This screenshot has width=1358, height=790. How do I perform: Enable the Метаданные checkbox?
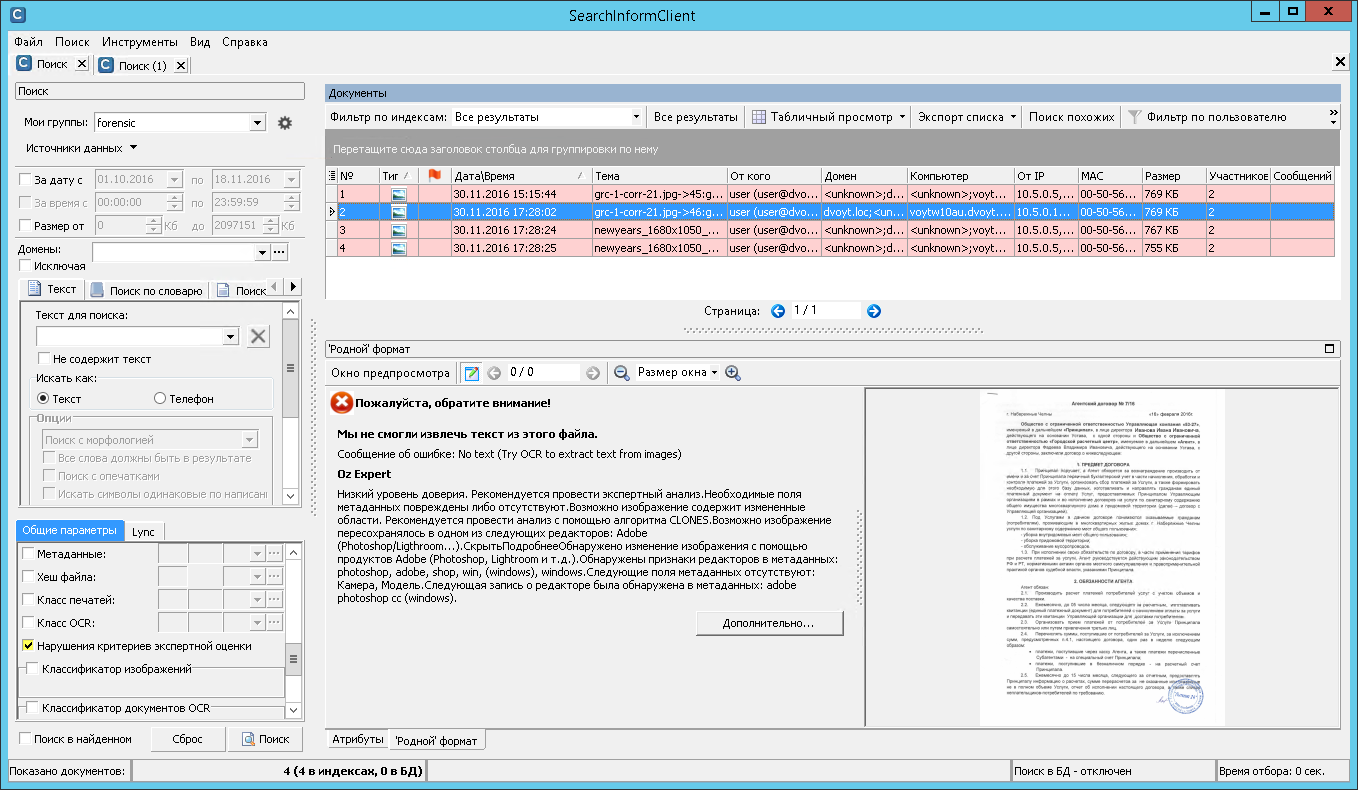[28, 553]
